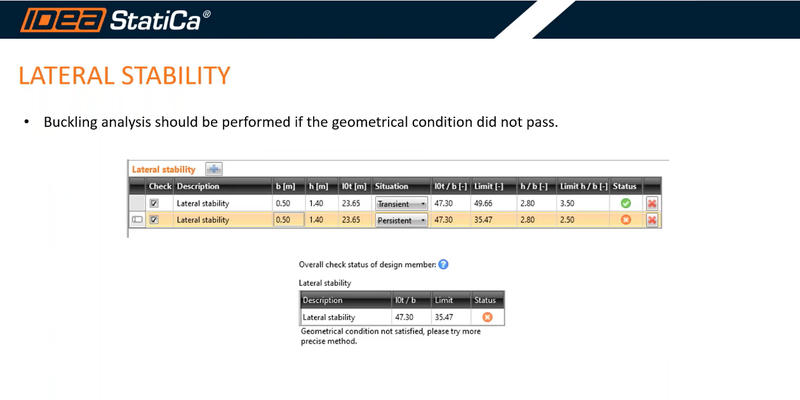Click the add Lateral stability plus icon
800x400 pixels.
(x=214, y=169)
